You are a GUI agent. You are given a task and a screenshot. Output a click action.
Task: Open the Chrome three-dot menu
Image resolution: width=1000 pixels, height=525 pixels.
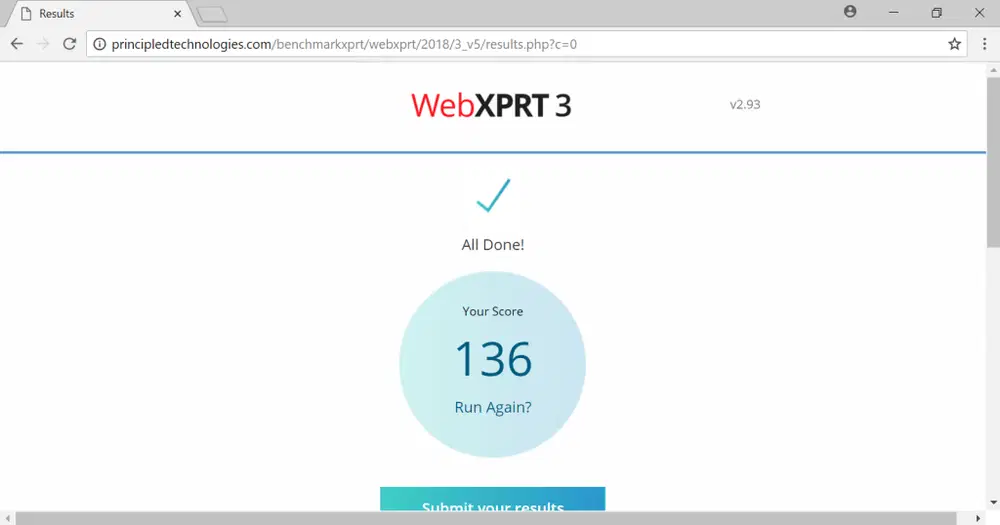(x=984, y=44)
